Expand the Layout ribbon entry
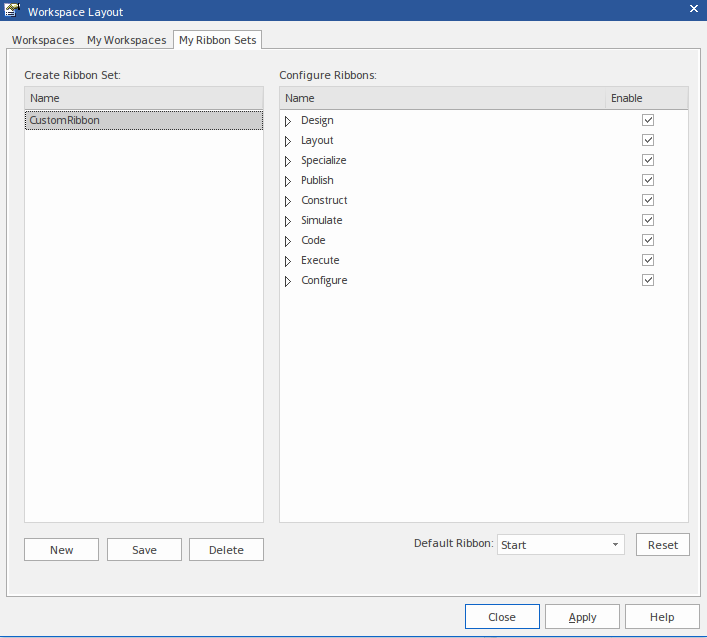The width and height of the screenshot is (707, 638). pyautogui.click(x=288, y=141)
